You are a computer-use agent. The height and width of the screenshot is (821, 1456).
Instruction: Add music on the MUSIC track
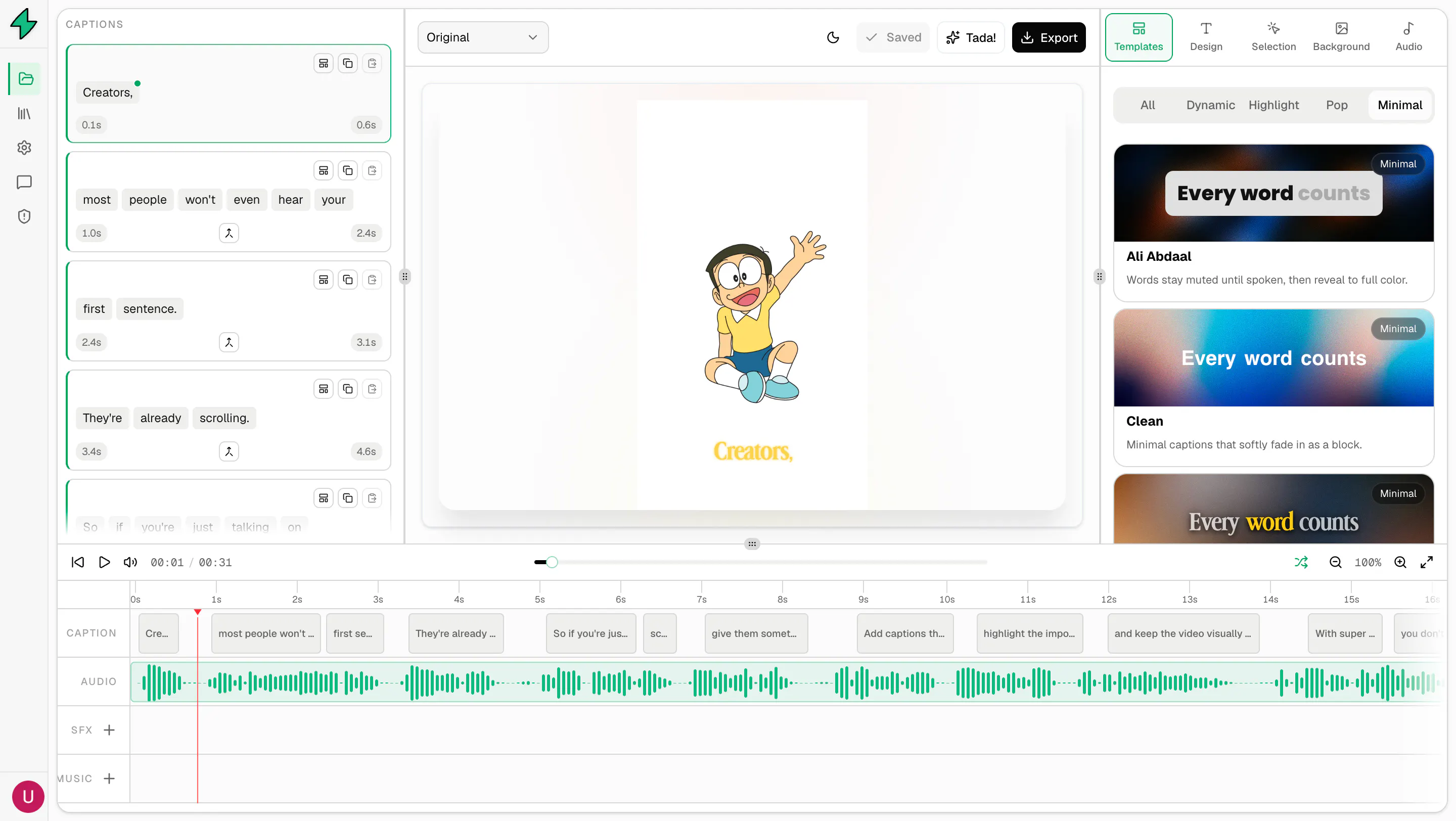click(x=109, y=779)
